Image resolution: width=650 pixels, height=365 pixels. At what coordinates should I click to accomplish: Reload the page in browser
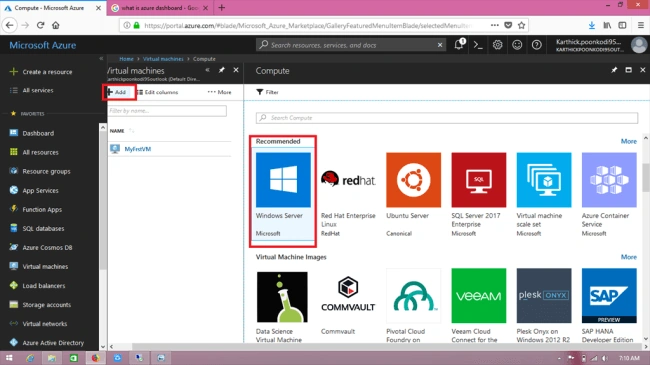click(x=40, y=25)
